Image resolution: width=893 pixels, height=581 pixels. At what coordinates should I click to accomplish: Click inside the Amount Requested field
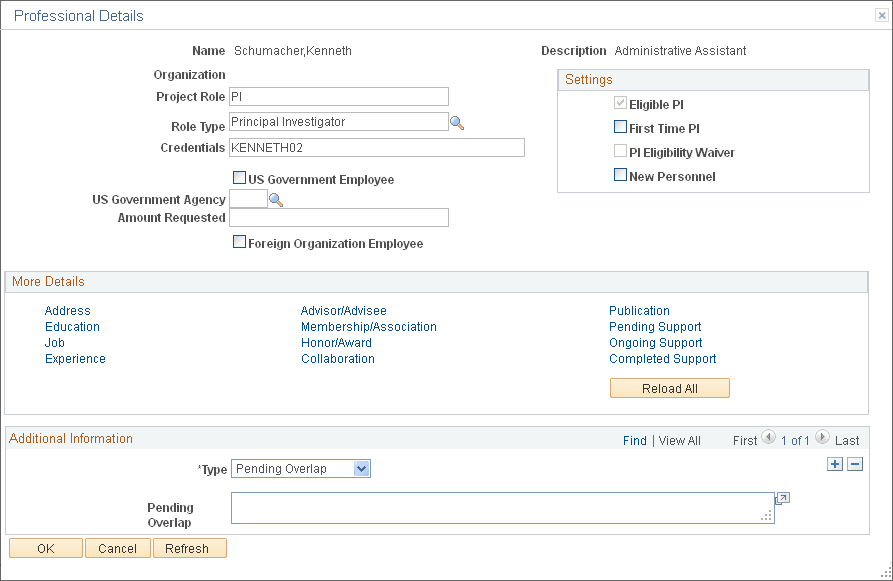tap(338, 218)
